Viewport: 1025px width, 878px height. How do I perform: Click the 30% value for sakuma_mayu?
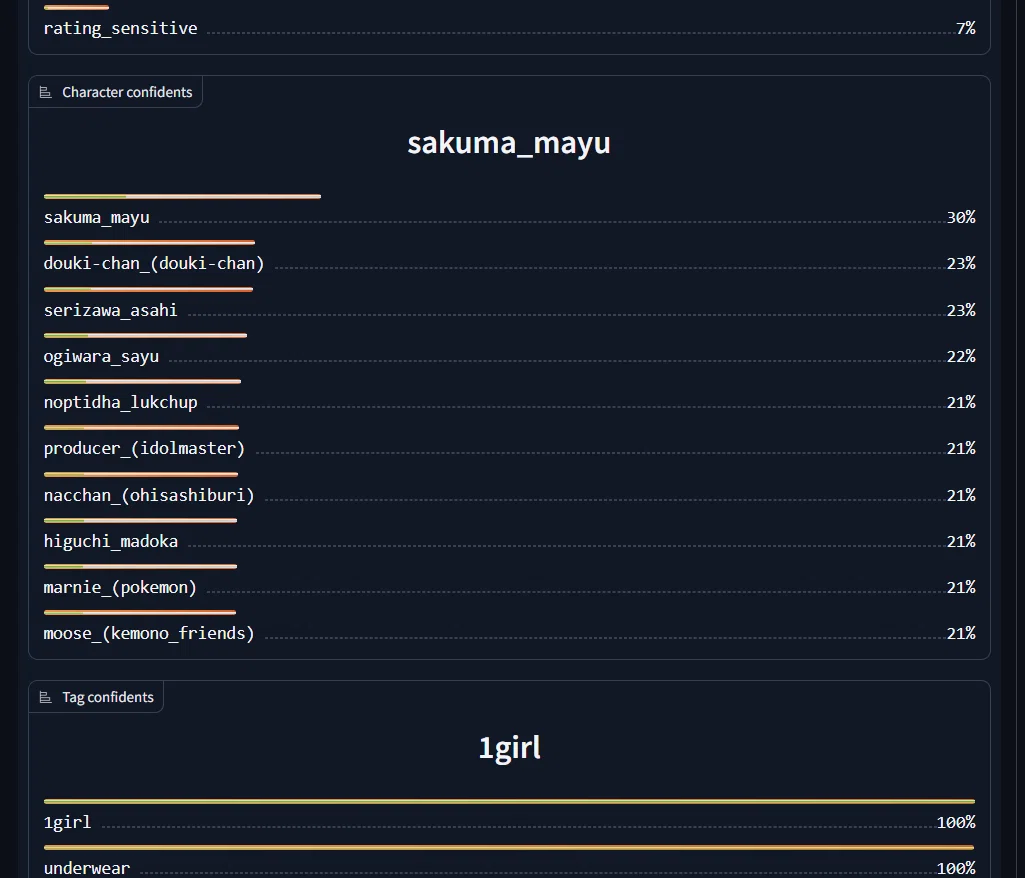961,217
